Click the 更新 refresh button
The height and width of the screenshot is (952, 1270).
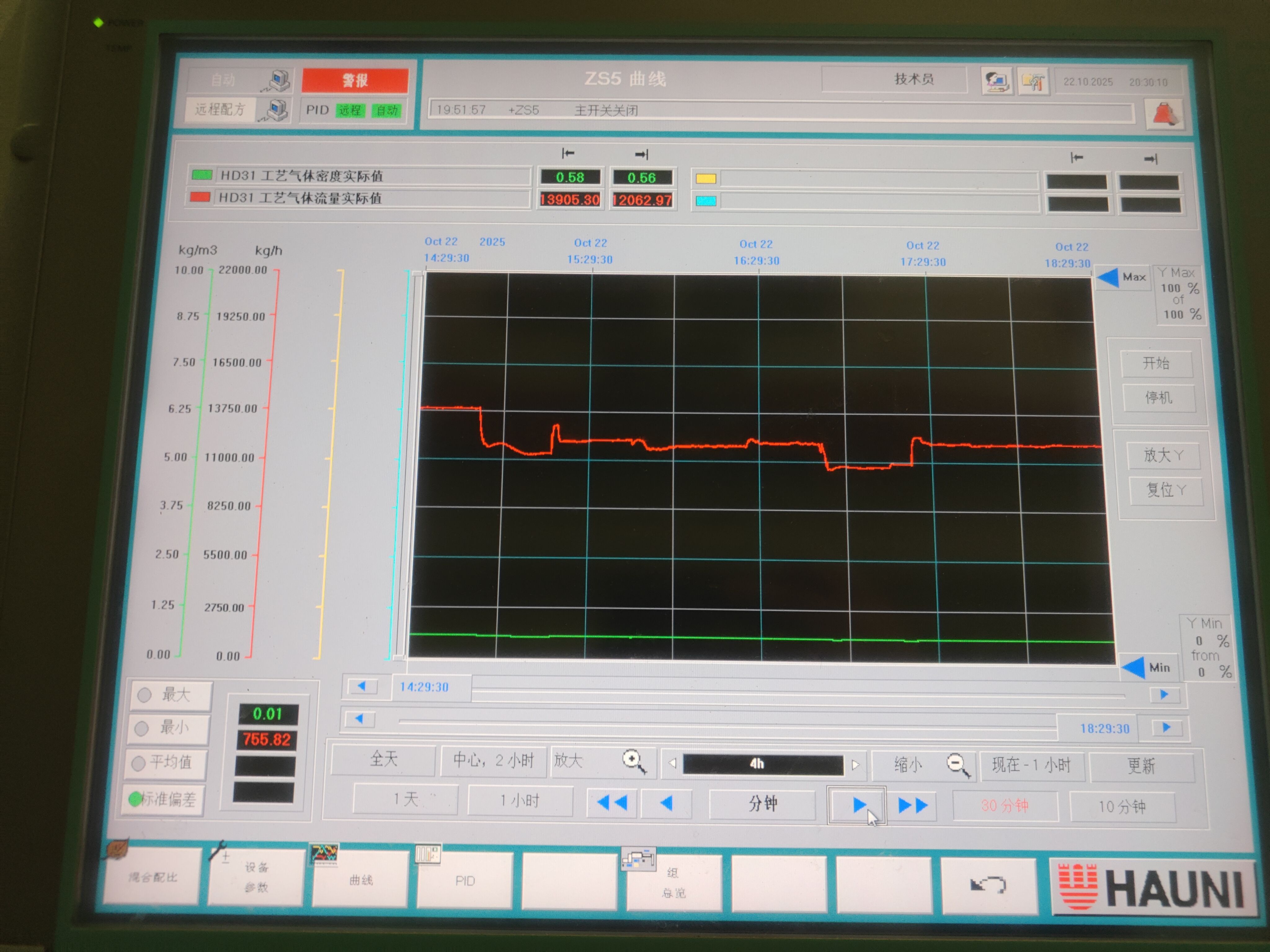click(1141, 766)
